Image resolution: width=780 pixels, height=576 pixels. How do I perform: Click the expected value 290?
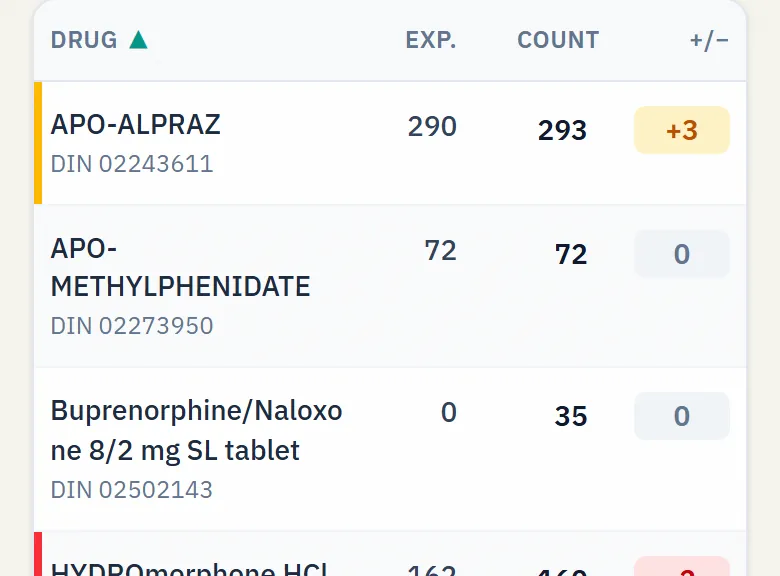[432, 126]
